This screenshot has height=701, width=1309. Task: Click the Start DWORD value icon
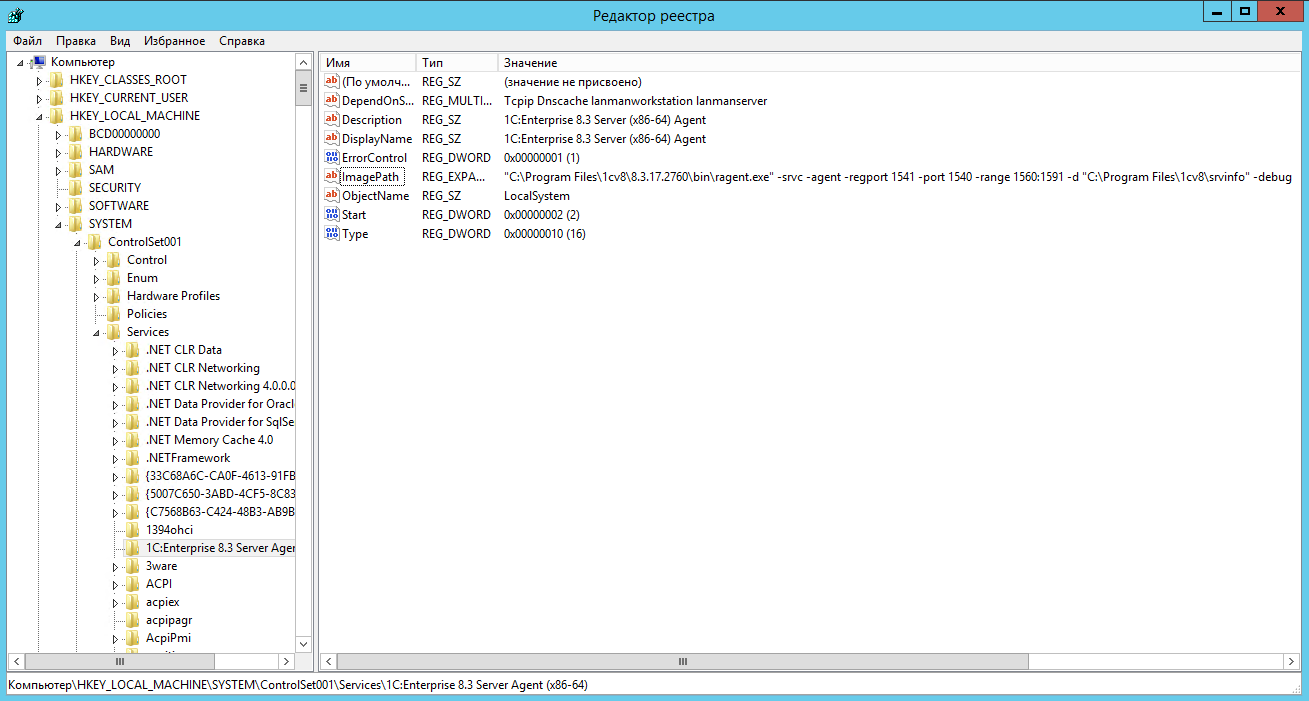click(332, 214)
